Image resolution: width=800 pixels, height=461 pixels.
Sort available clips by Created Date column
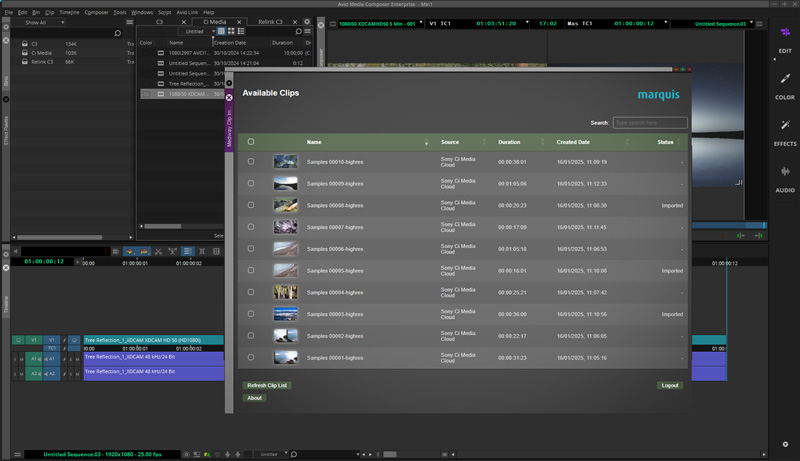click(573, 142)
